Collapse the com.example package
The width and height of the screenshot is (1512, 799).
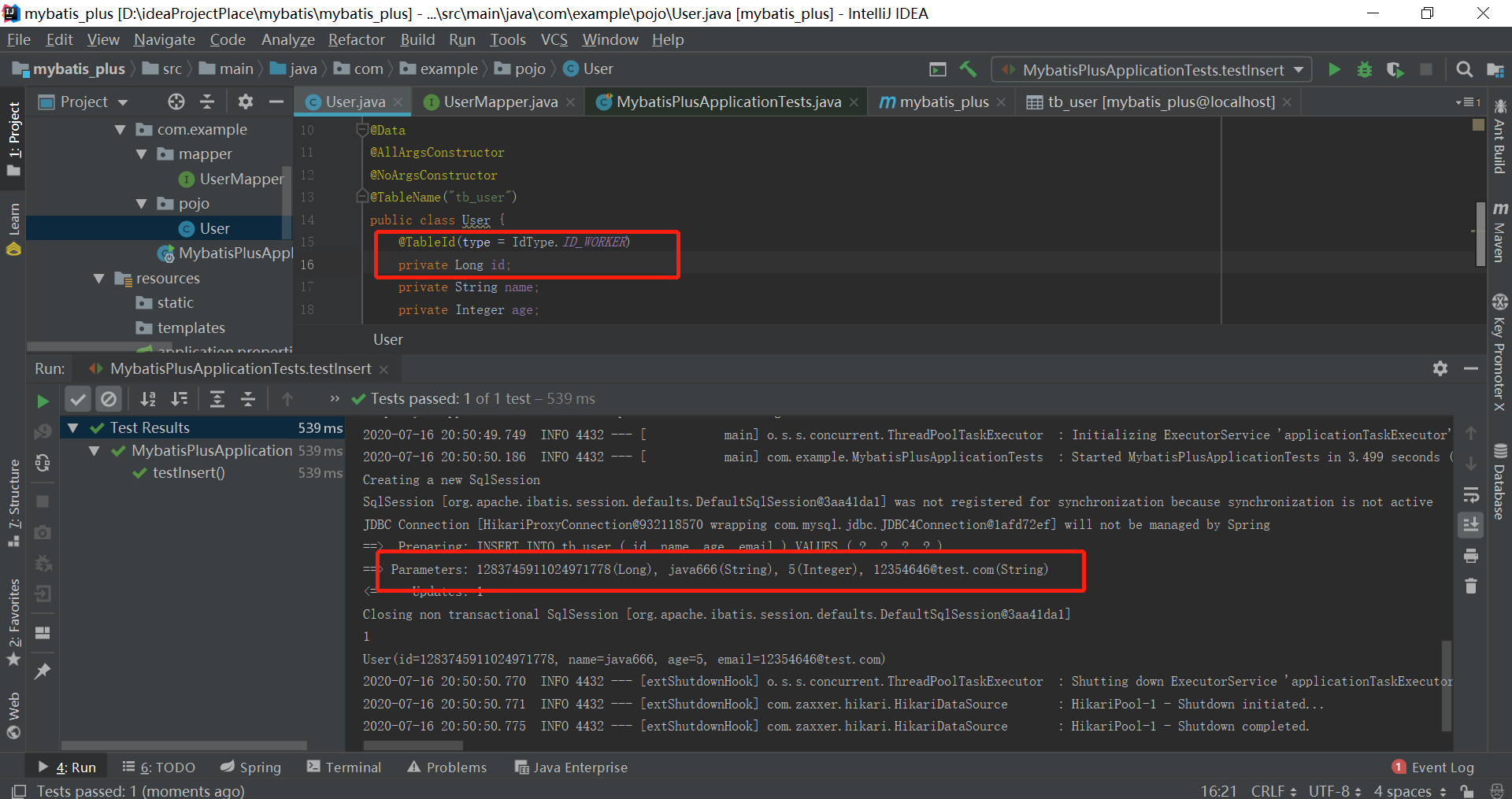tap(120, 129)
